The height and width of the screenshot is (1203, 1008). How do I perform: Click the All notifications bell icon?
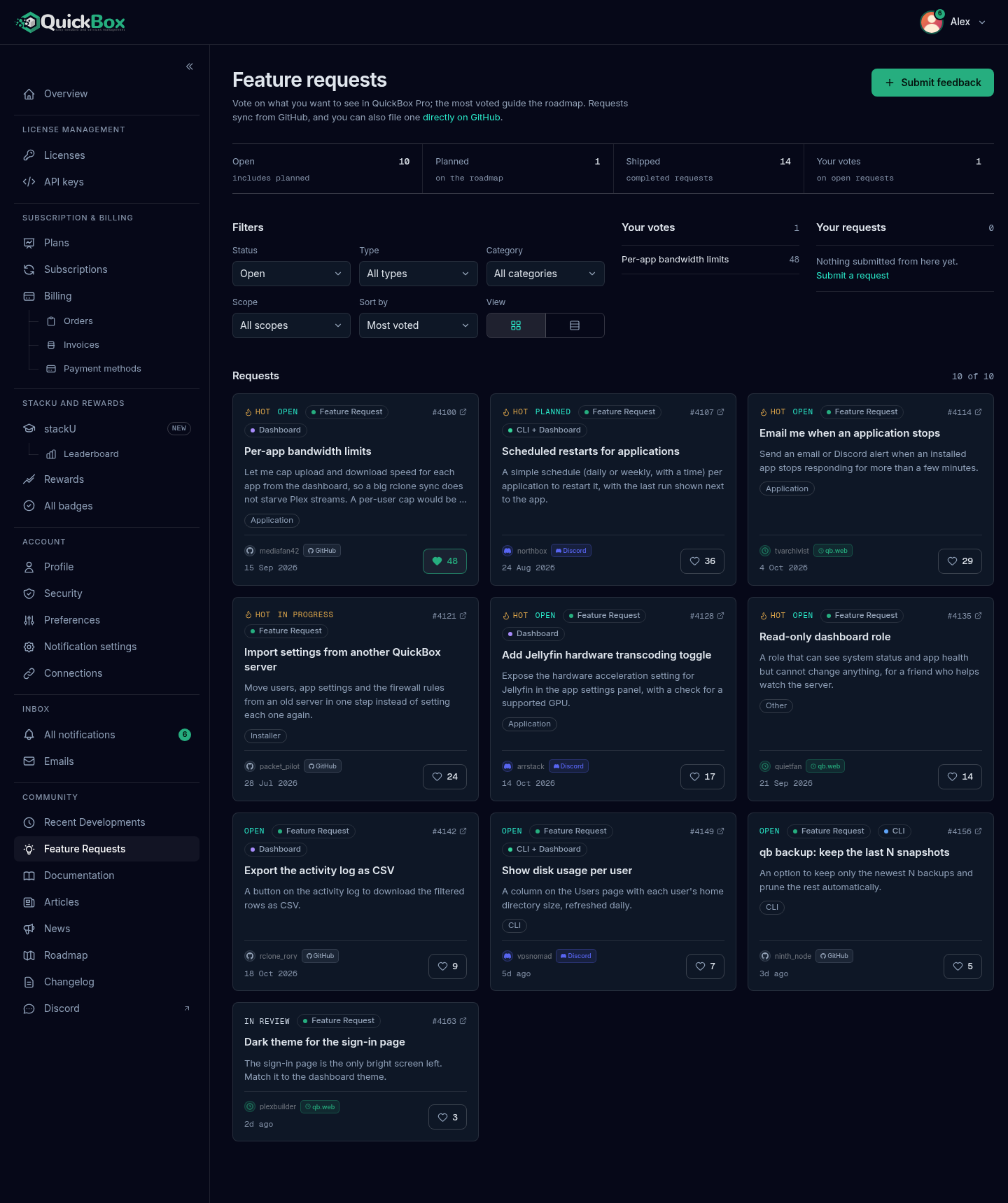(29, 735)
